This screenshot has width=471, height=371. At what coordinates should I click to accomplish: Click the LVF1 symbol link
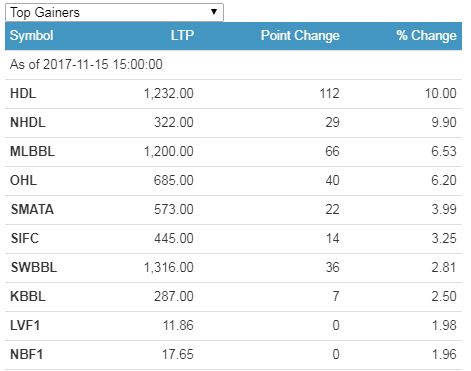(x=25, y=325)
